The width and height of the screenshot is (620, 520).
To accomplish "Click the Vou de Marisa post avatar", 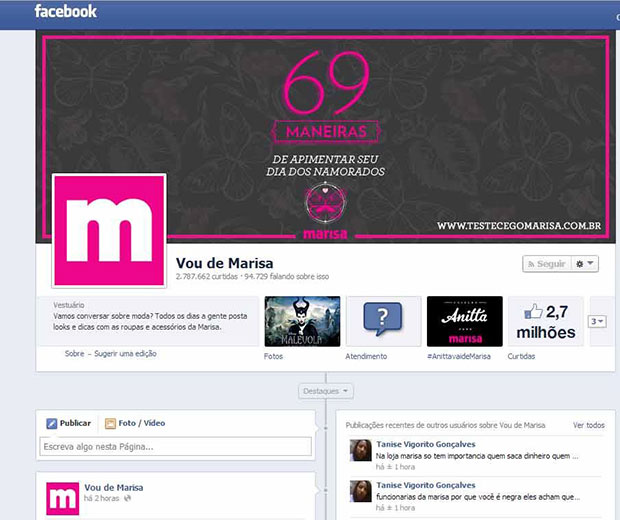I will pyautogui.click(x=62, y=499).
